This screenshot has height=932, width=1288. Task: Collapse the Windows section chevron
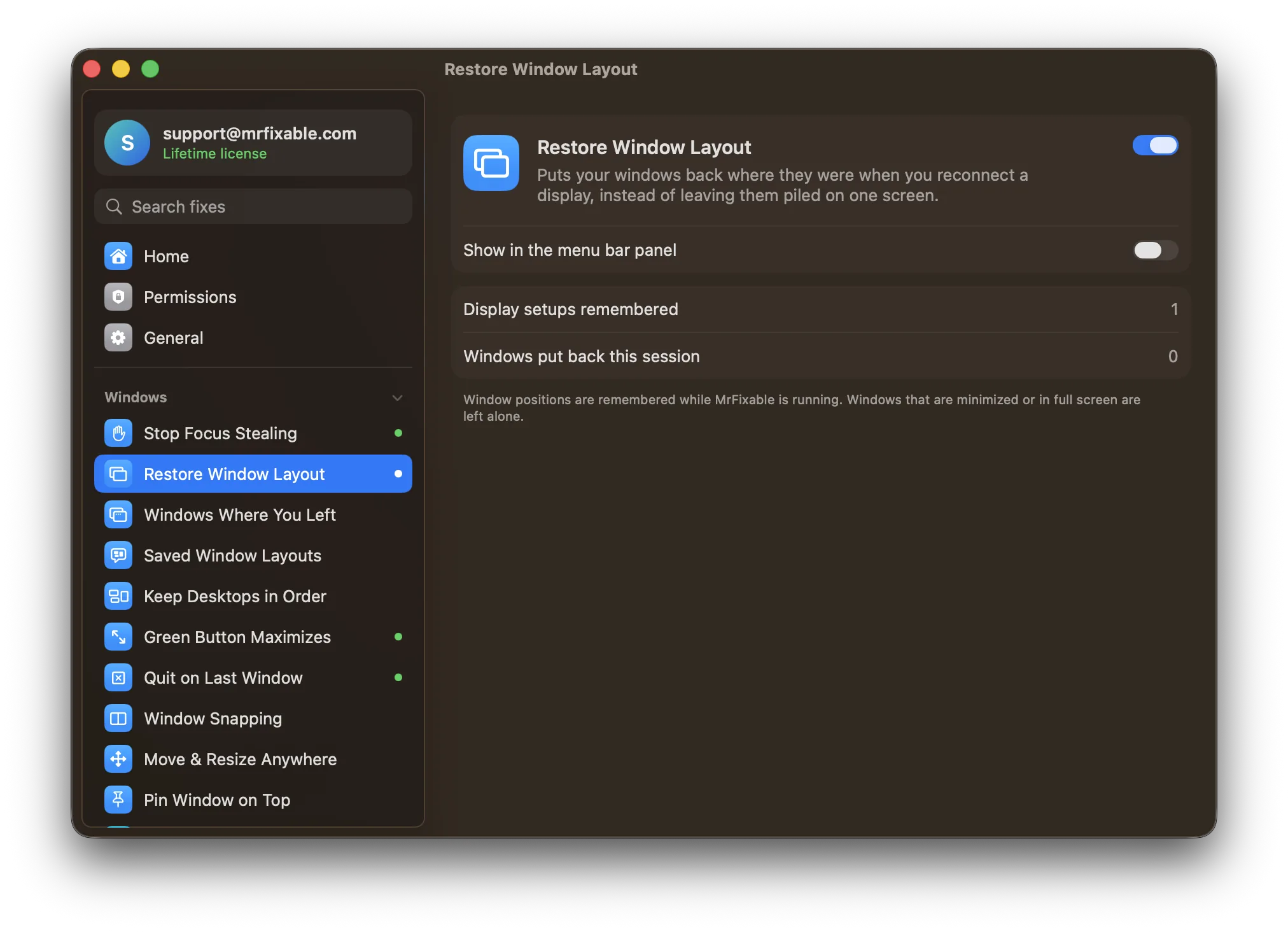[398, 398]
